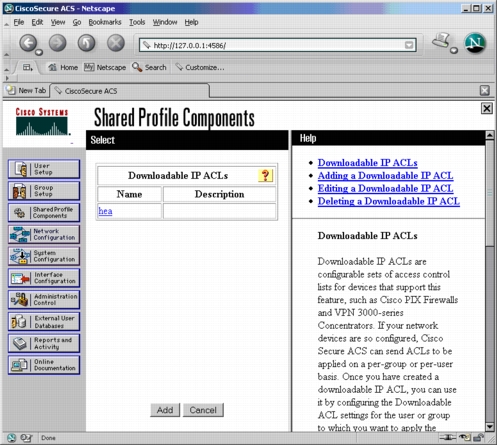Open External User Databases section
The image size is (499, 447).
point(44,322)
